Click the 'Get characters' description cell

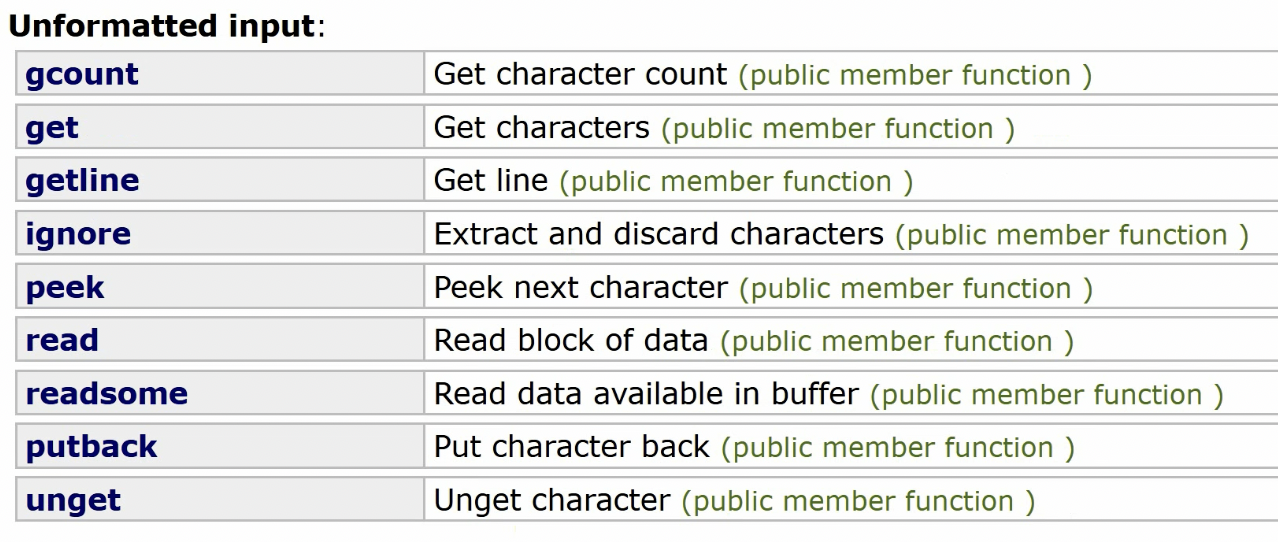pyautogui.click(x=541, y=128)
